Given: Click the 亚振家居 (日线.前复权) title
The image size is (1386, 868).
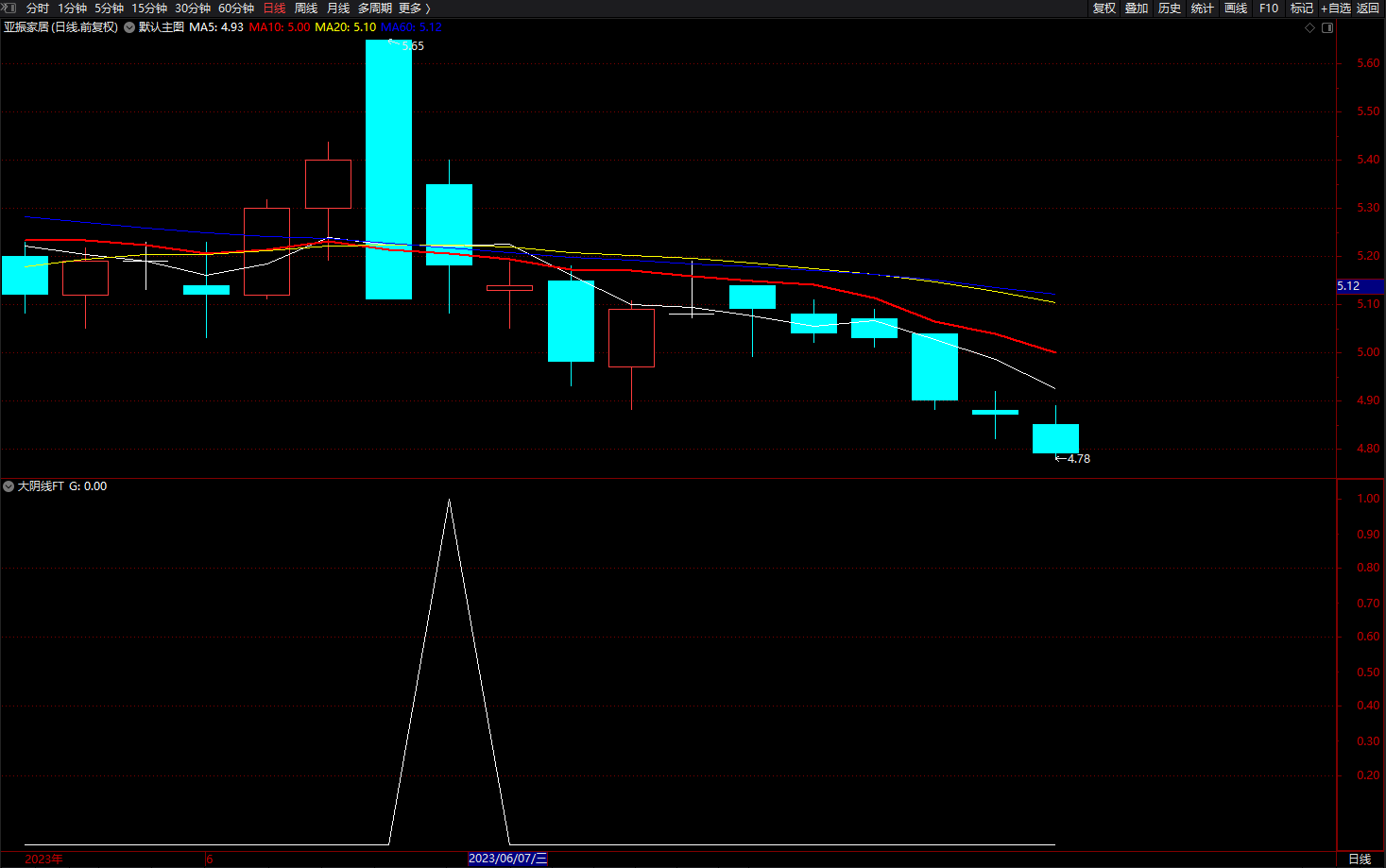Looking at the screenshot, I should click(x=60, y=27).
